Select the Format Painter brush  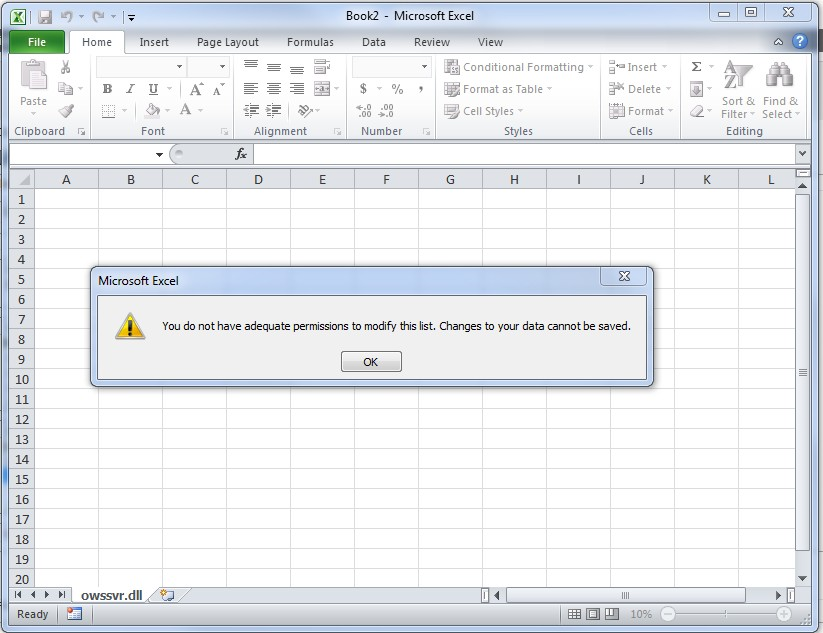click(66, 110)
